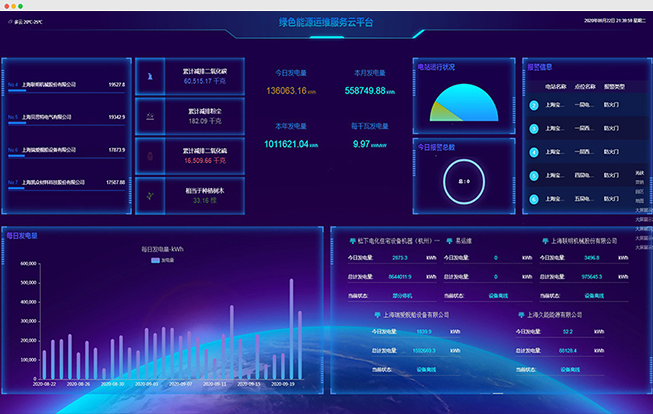Click the today's alarm total ring
The image size is (653, 414).
[463, 181]
